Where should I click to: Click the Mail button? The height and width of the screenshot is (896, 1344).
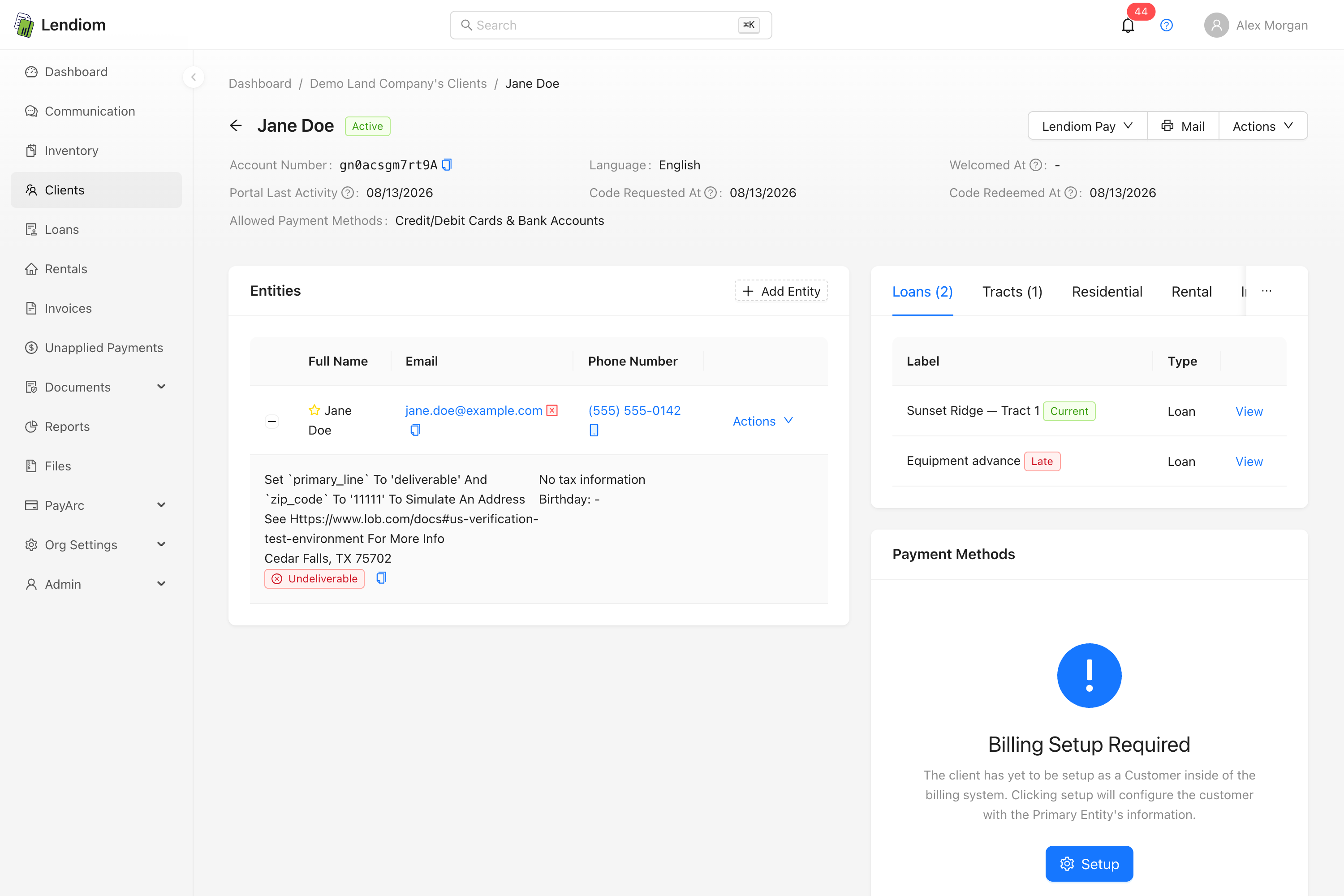[1183, 126]
